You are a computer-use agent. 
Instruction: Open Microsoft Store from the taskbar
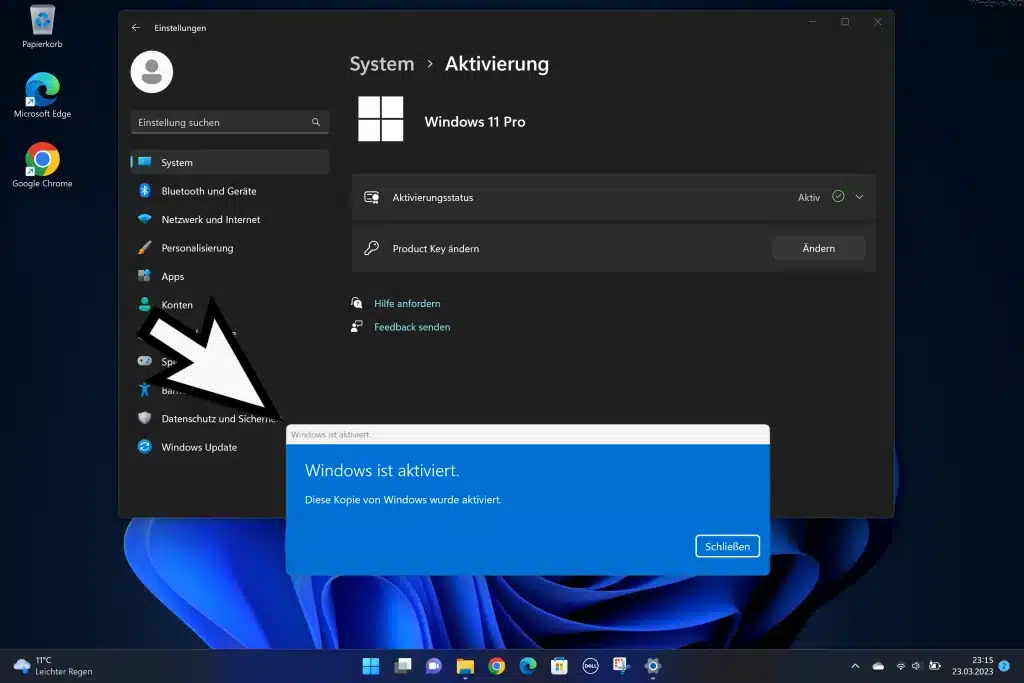tap(559, 666)
